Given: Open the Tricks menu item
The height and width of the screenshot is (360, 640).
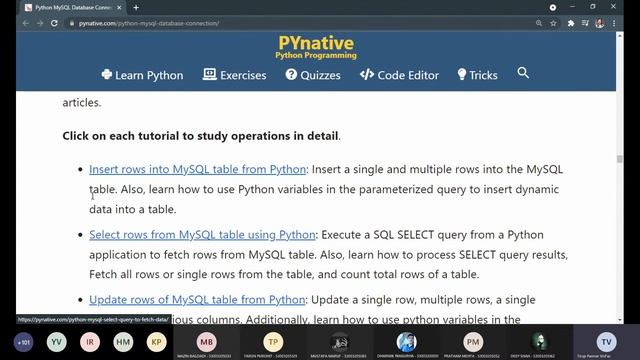Looking at the screenshot, I should tap(478, 75).
